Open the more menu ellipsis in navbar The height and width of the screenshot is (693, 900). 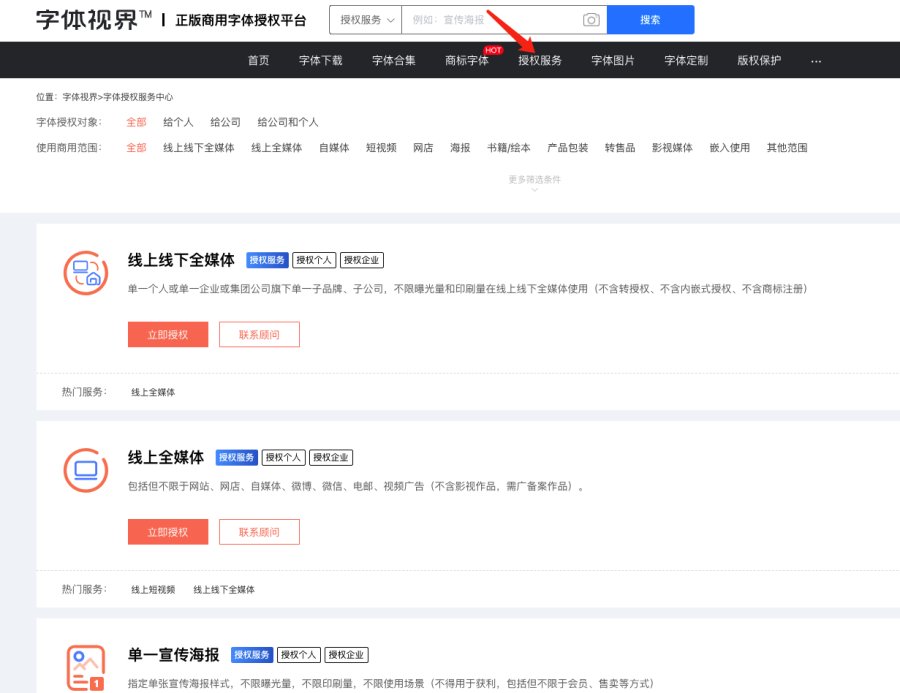tap(816, 61)
